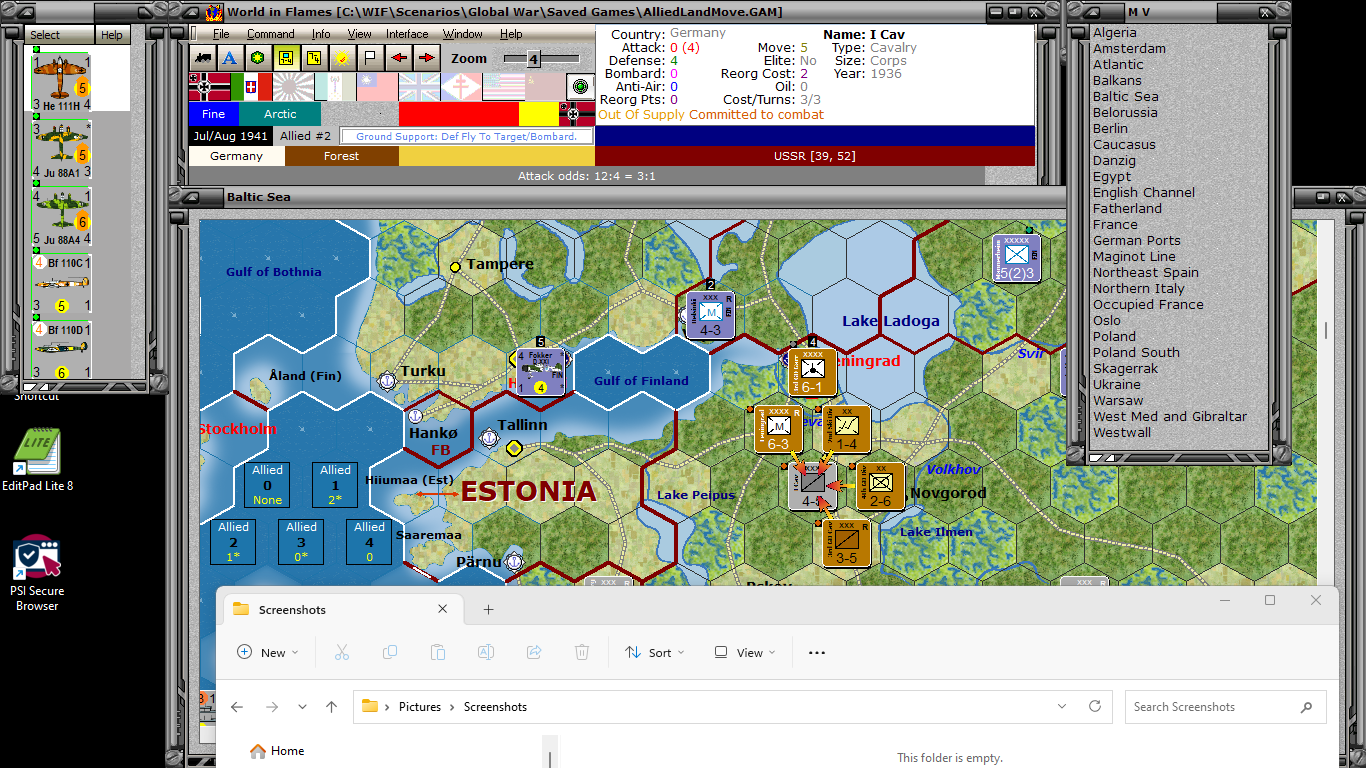Click the sun weather toolbar icon

pyautogui.click(x=342, y=58)
